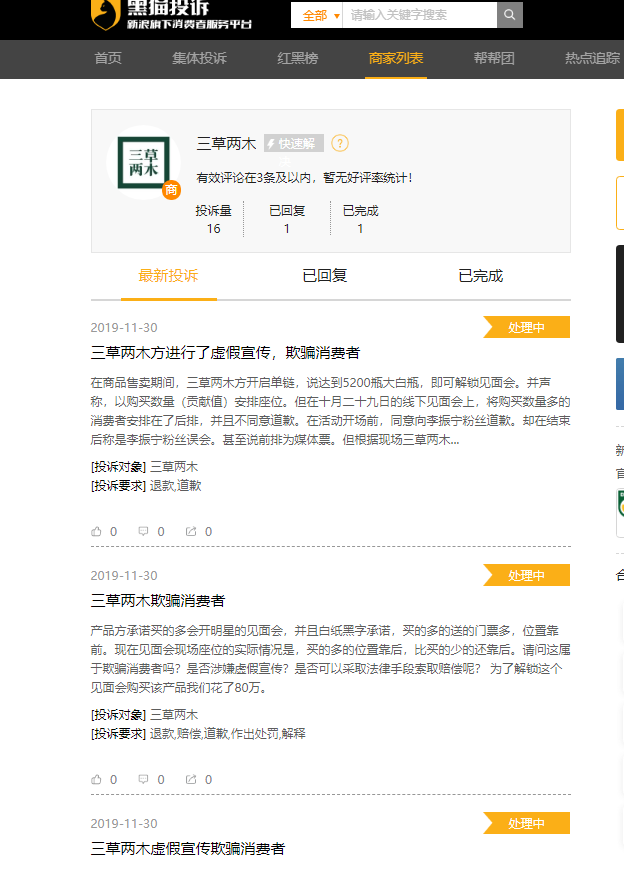The height and width of the screenshot is (872, 624).
Task: Click the search keyword input field
Action: point(418,15)
